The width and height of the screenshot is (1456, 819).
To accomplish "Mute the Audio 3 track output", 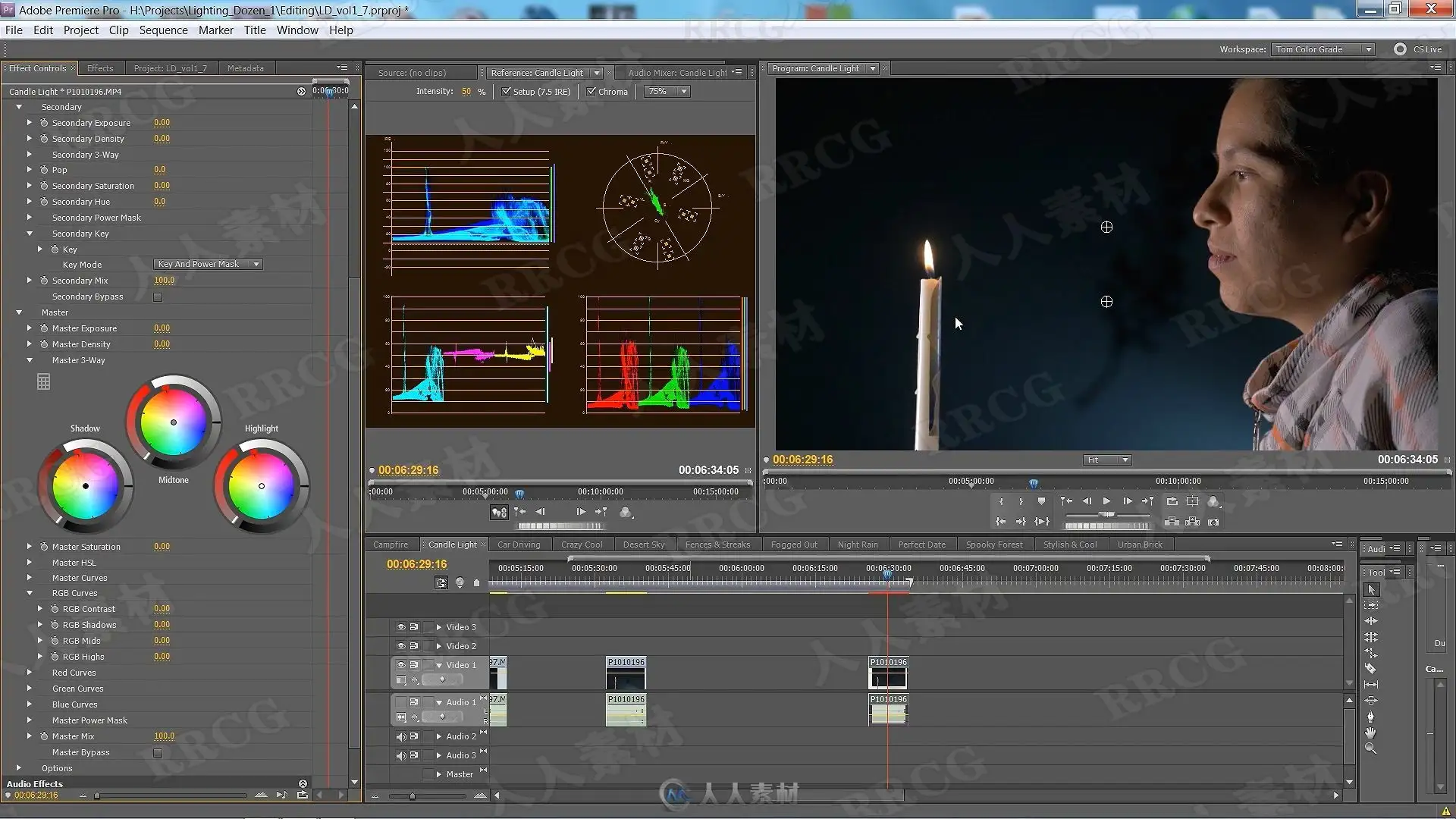I will [400, 755].
